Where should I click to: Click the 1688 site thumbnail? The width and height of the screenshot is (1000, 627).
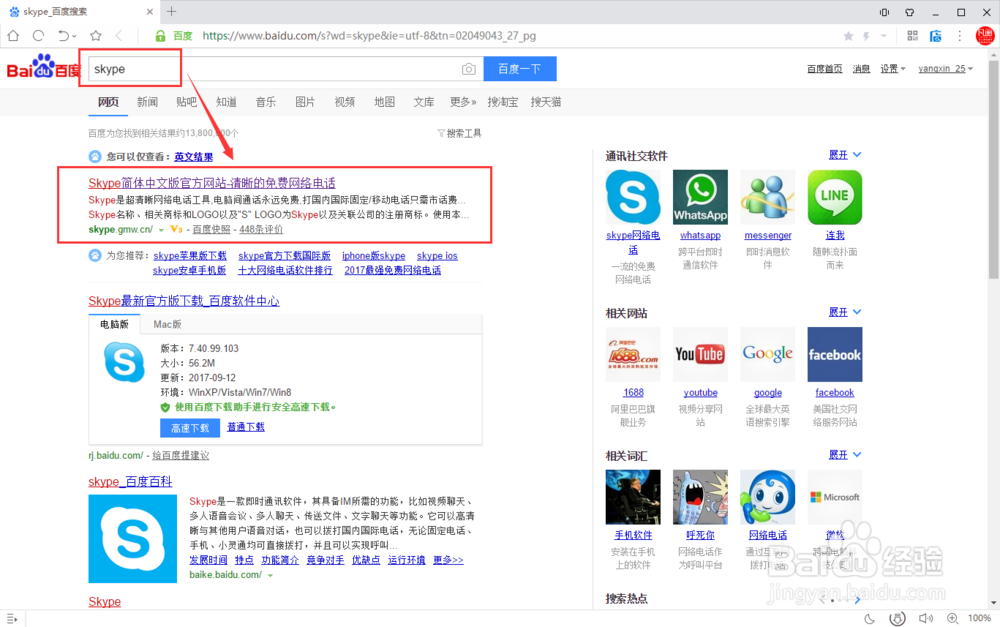click(633, 355)
